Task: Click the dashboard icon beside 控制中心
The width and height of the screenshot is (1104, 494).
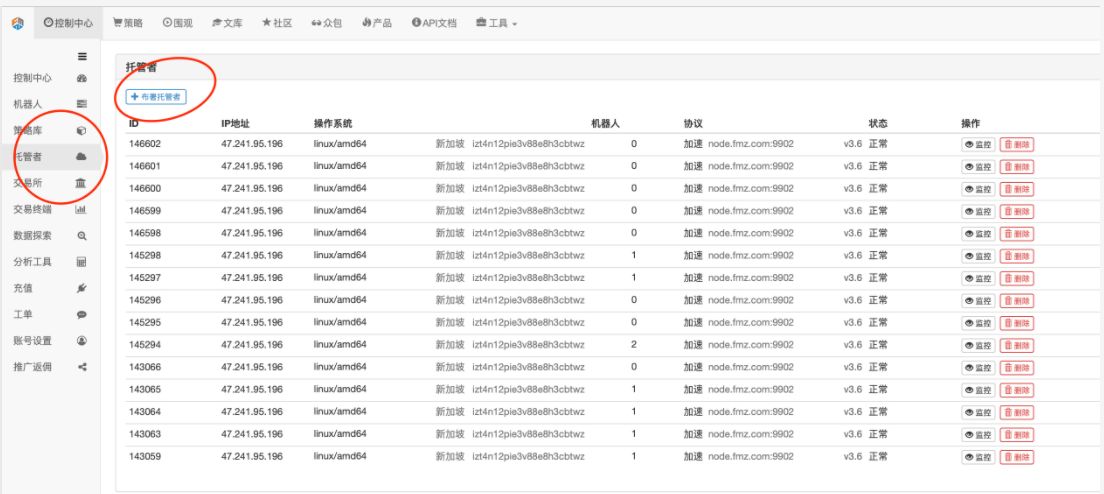Action: point(82,78)
